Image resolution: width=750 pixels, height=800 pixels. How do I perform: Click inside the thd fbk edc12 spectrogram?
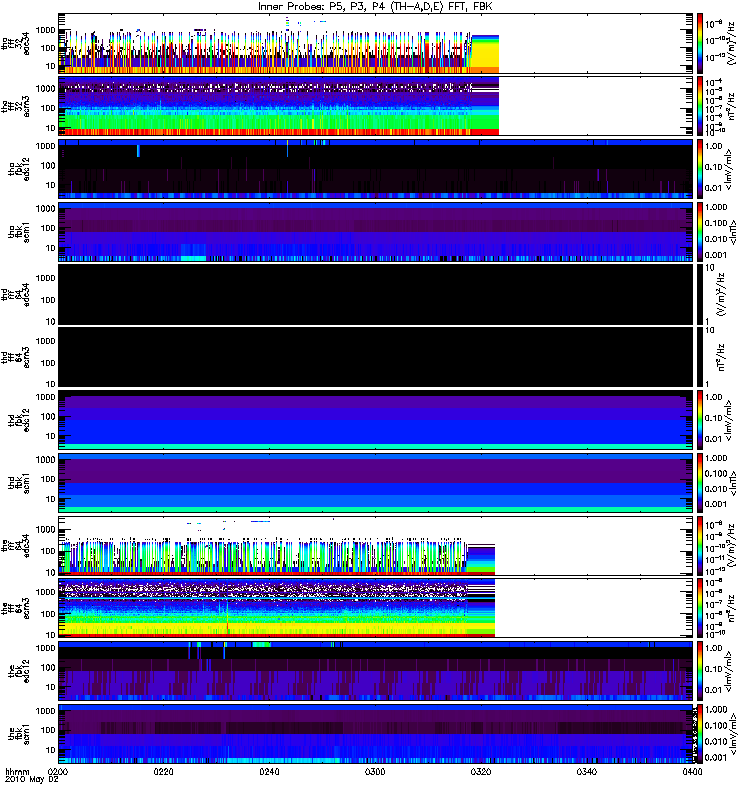(x=376, y=420)
